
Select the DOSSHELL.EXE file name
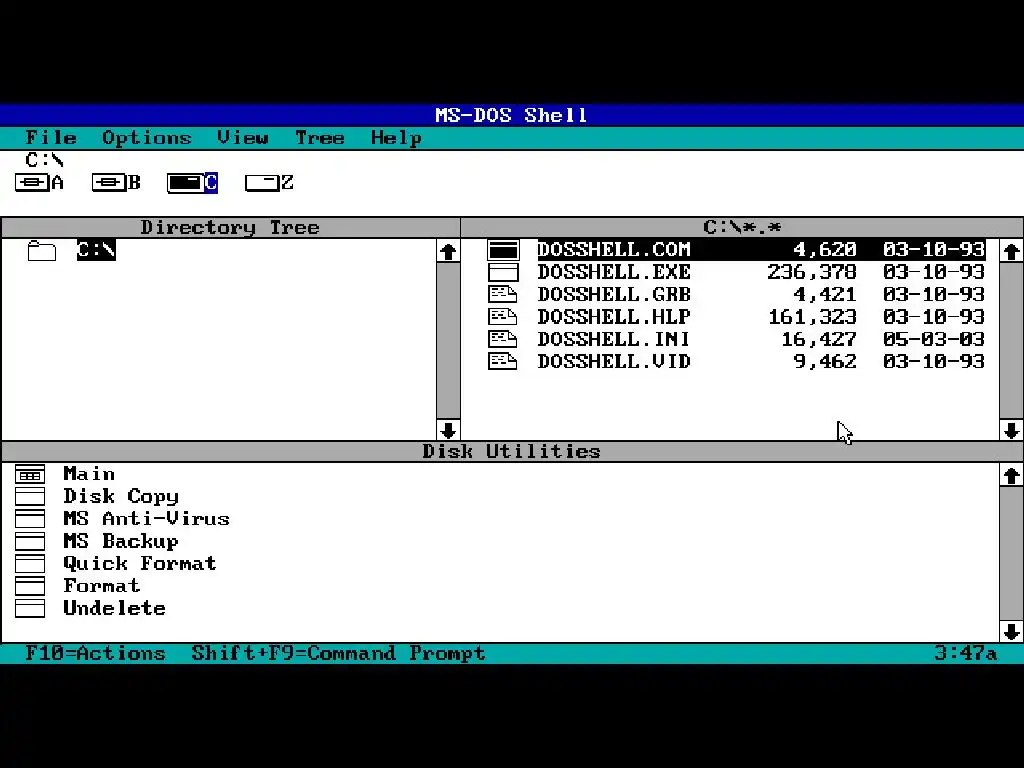coord(614,272)
